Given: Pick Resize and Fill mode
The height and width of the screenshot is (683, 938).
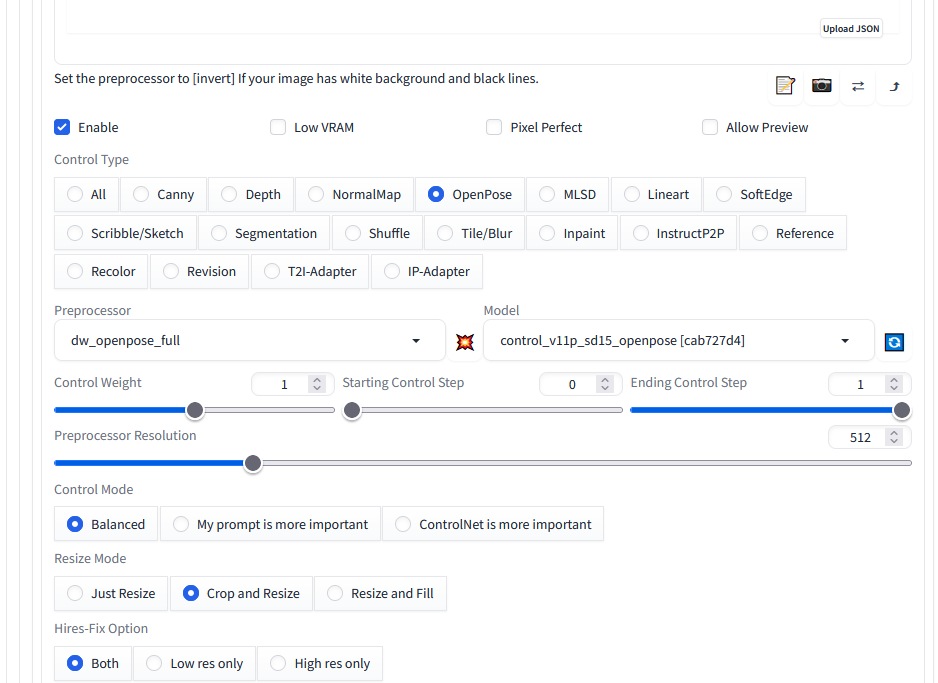Looking at the screenshot, I should click(x=380, y=593).
